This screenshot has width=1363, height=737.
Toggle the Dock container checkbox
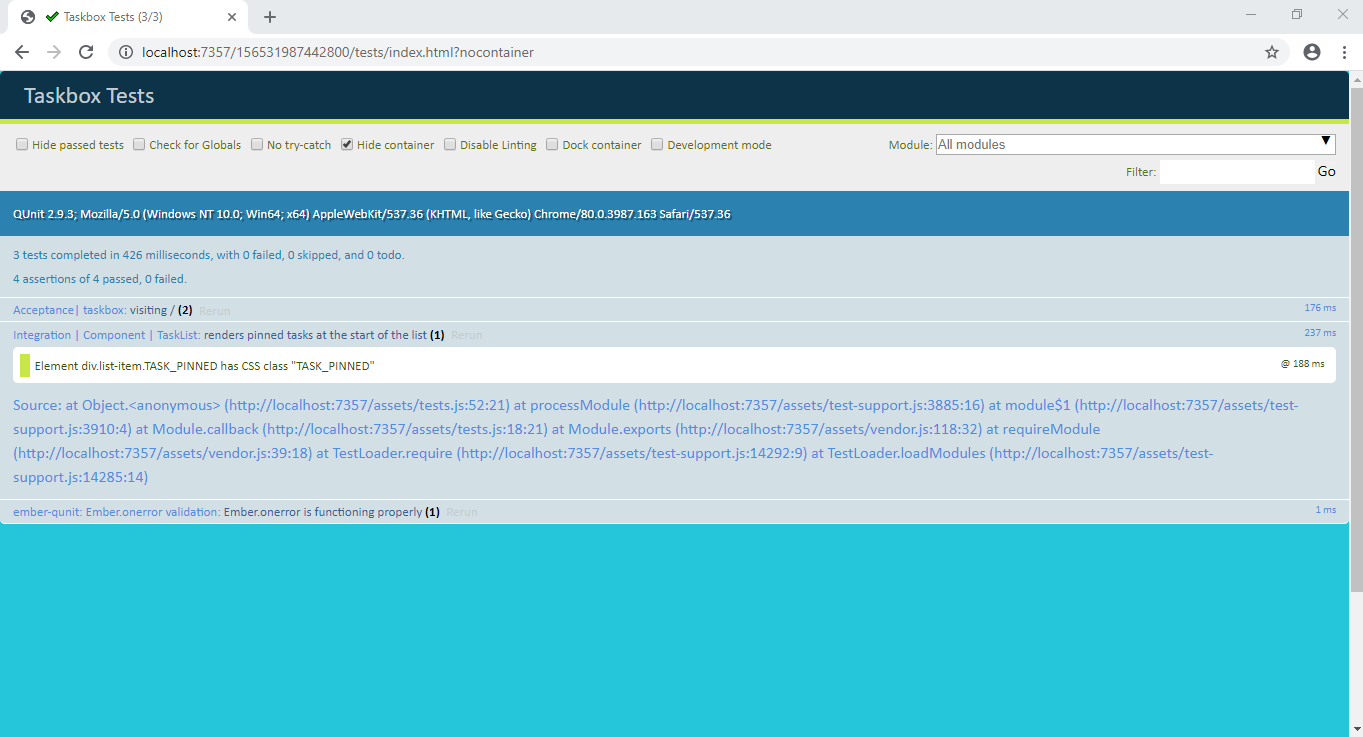(552, 144)
